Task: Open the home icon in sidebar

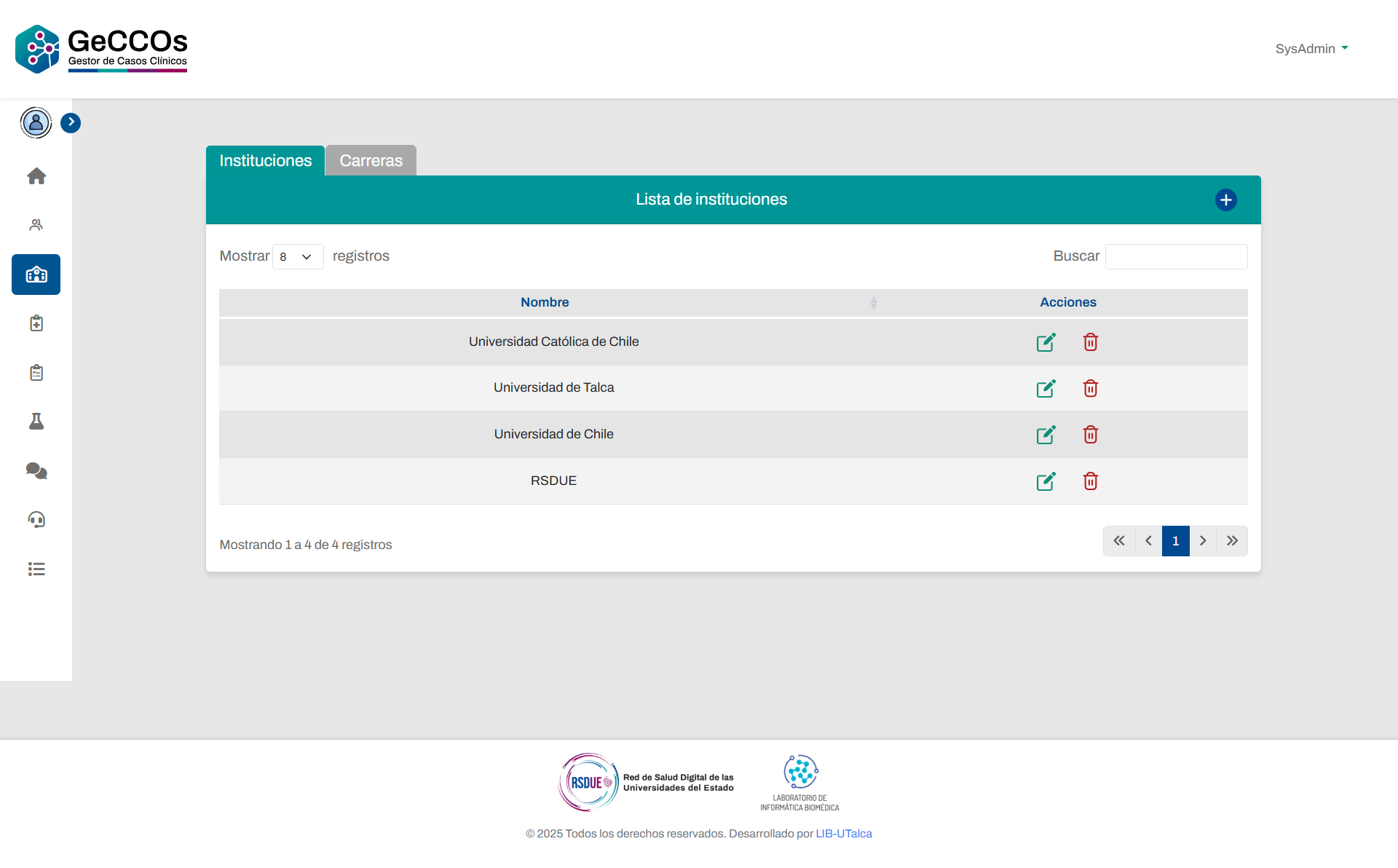Action: coord(36,176)
